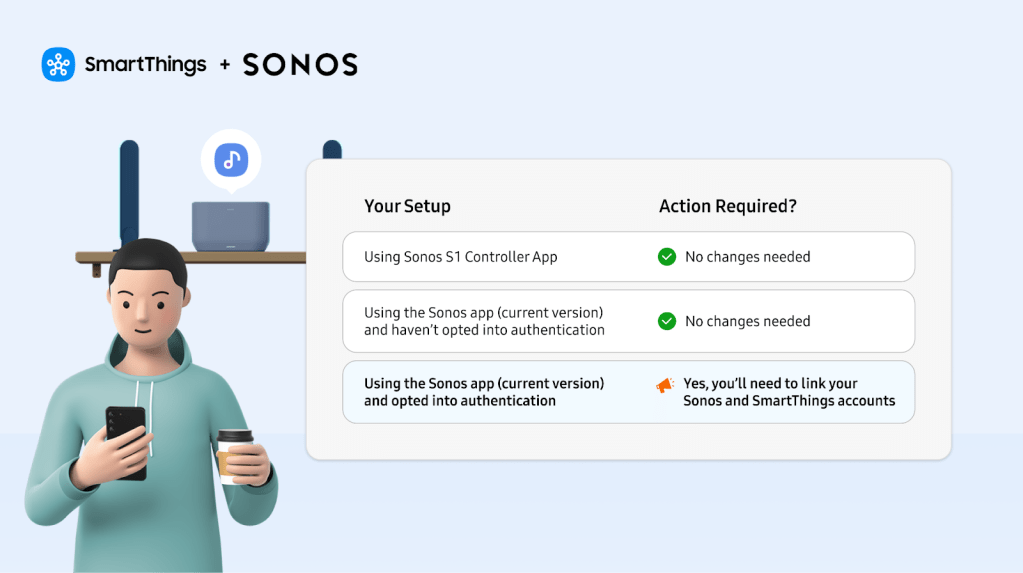Click the orange megaphone icon
This screenshot has width=1023, height=573.
(x=665, y=385)
